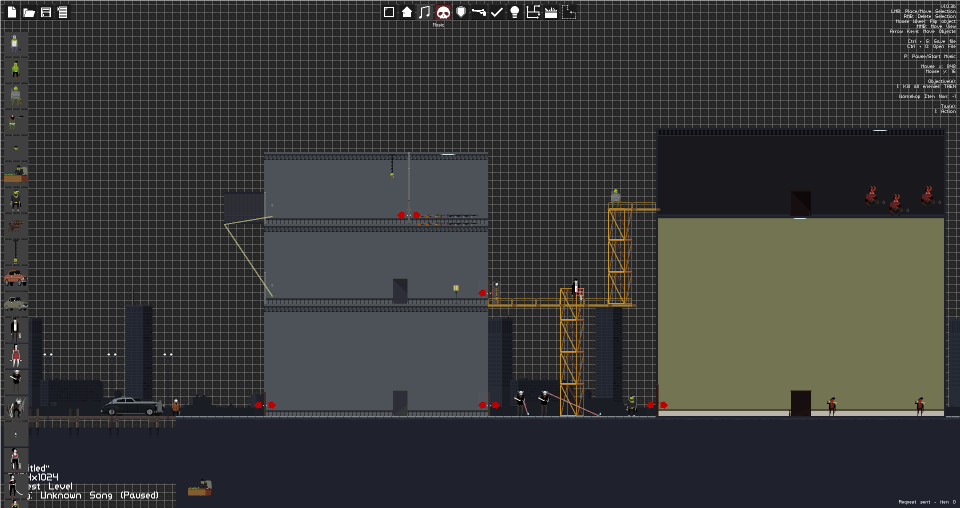Pick the gray armored zombie from palette

pyautogui.click(x=15, y=95)
